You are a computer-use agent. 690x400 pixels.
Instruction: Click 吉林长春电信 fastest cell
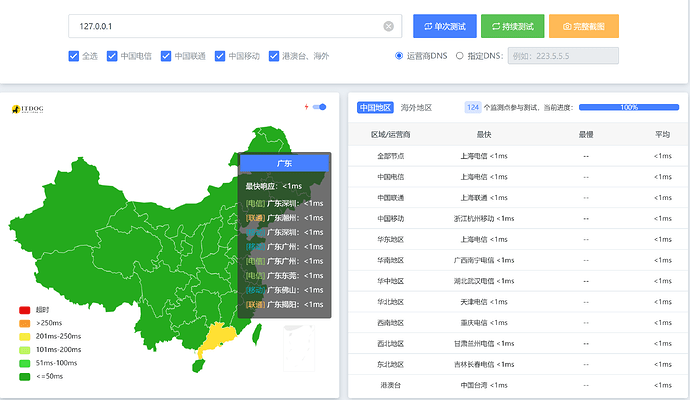(x=484, y=364)
